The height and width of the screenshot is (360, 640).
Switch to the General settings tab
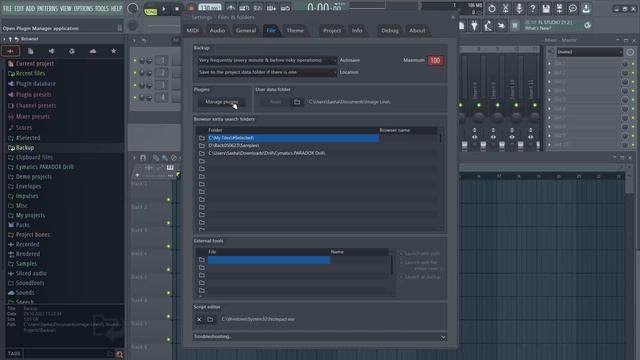[246, 31]
